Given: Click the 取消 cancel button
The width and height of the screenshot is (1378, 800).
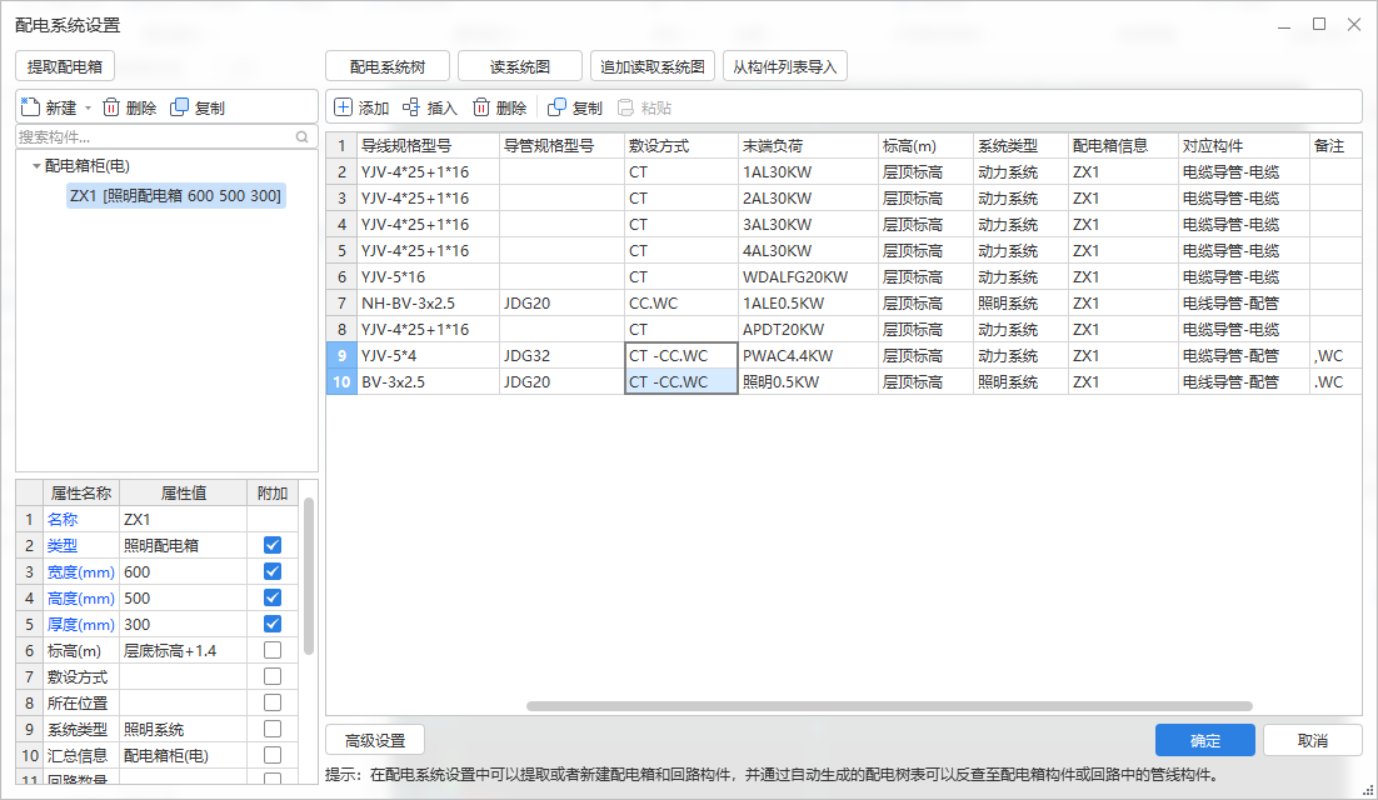Looking at the screenshot, I should click(1312, 740).
